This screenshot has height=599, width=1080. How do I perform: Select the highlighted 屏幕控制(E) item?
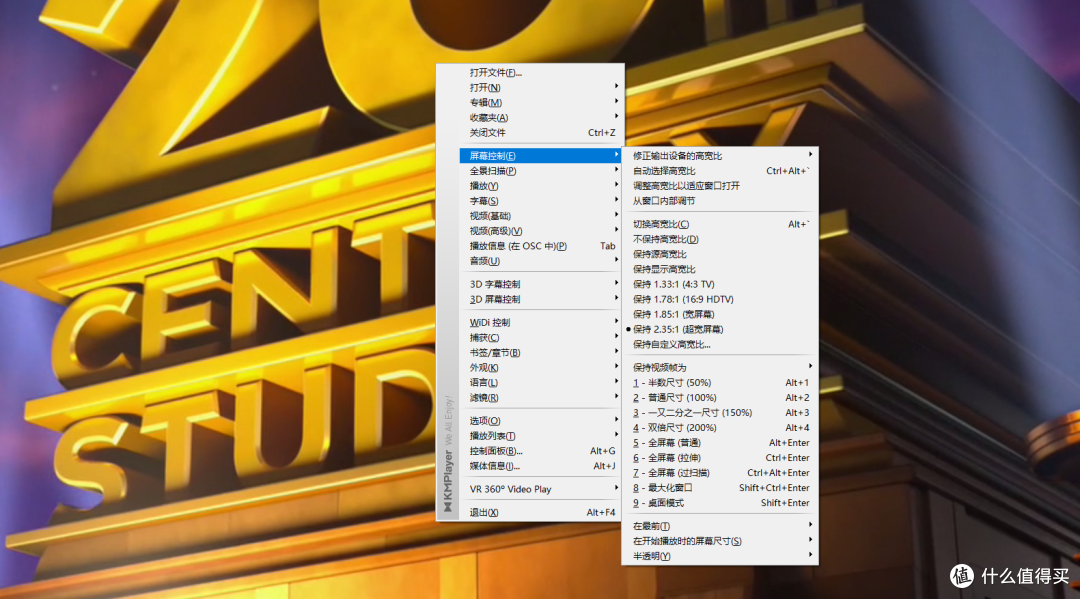(x=541, y=156)
